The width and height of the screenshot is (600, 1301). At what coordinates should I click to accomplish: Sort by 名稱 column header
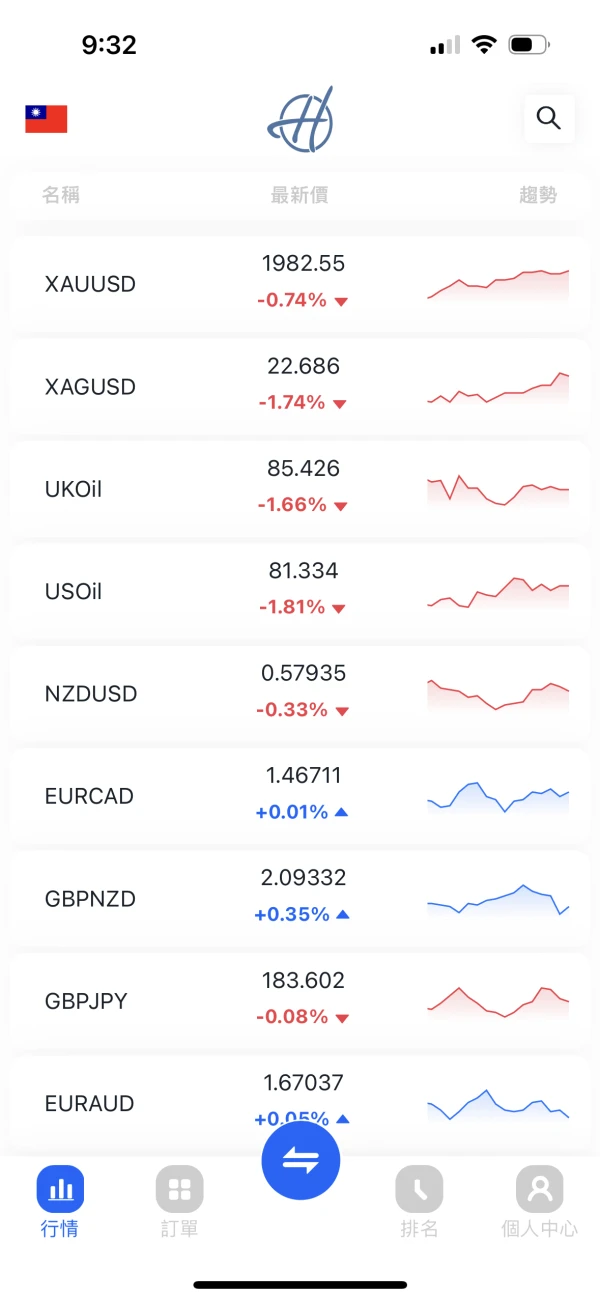(61, 196)
